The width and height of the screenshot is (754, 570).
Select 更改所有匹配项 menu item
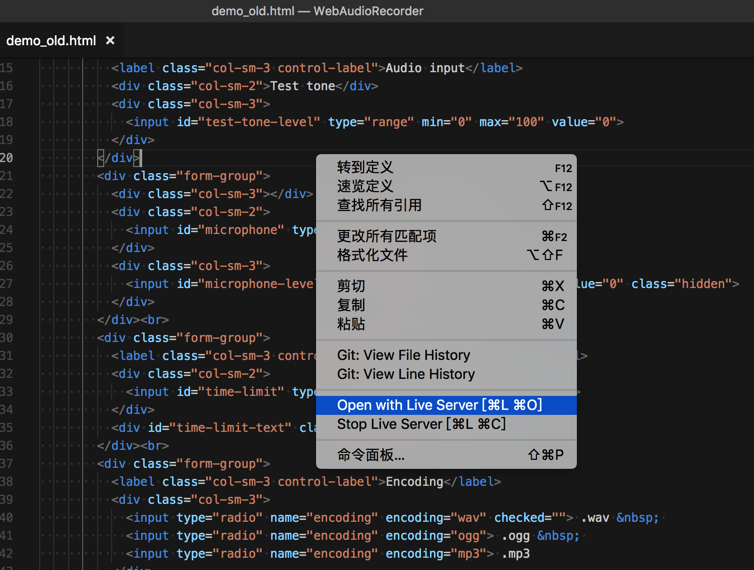(387, 237)
